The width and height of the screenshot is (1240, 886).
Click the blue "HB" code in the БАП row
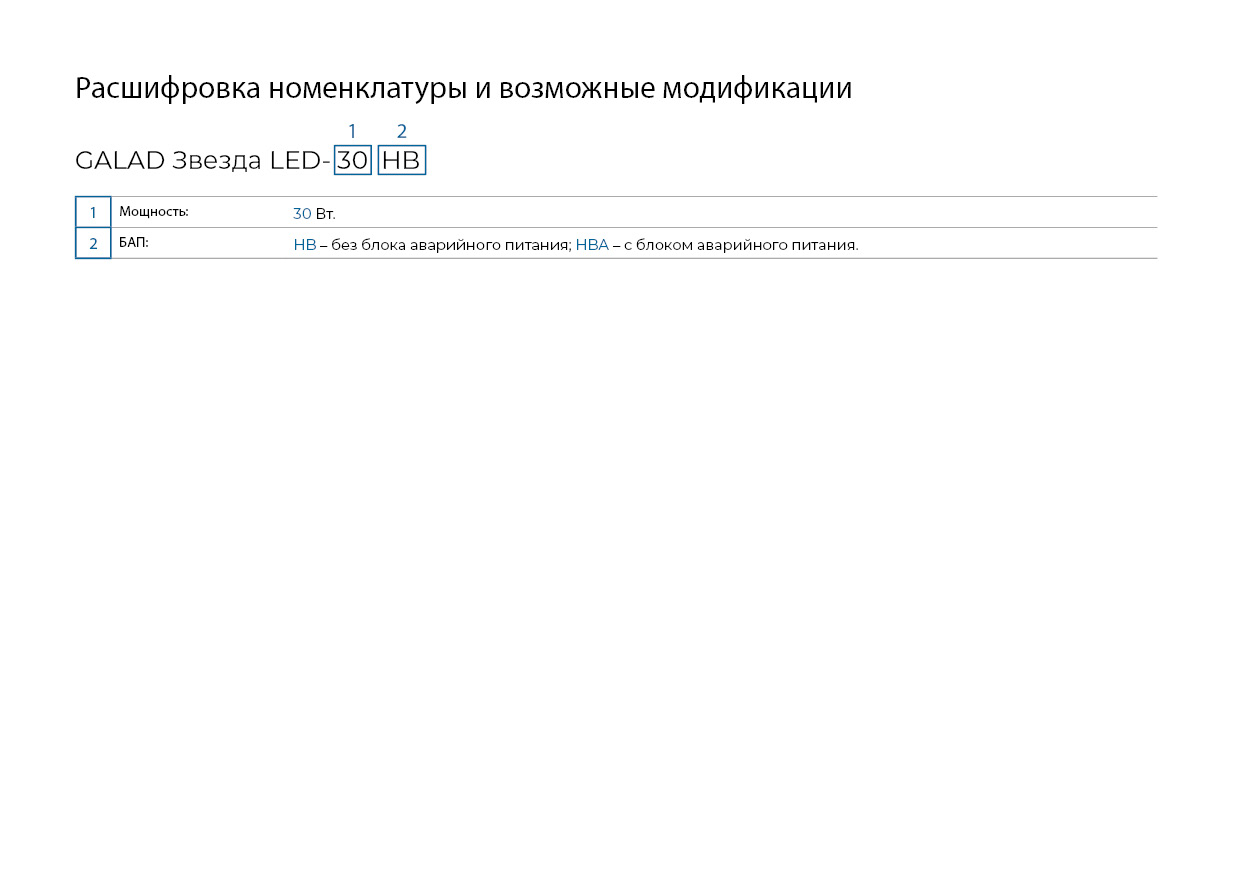coord(304,245)
